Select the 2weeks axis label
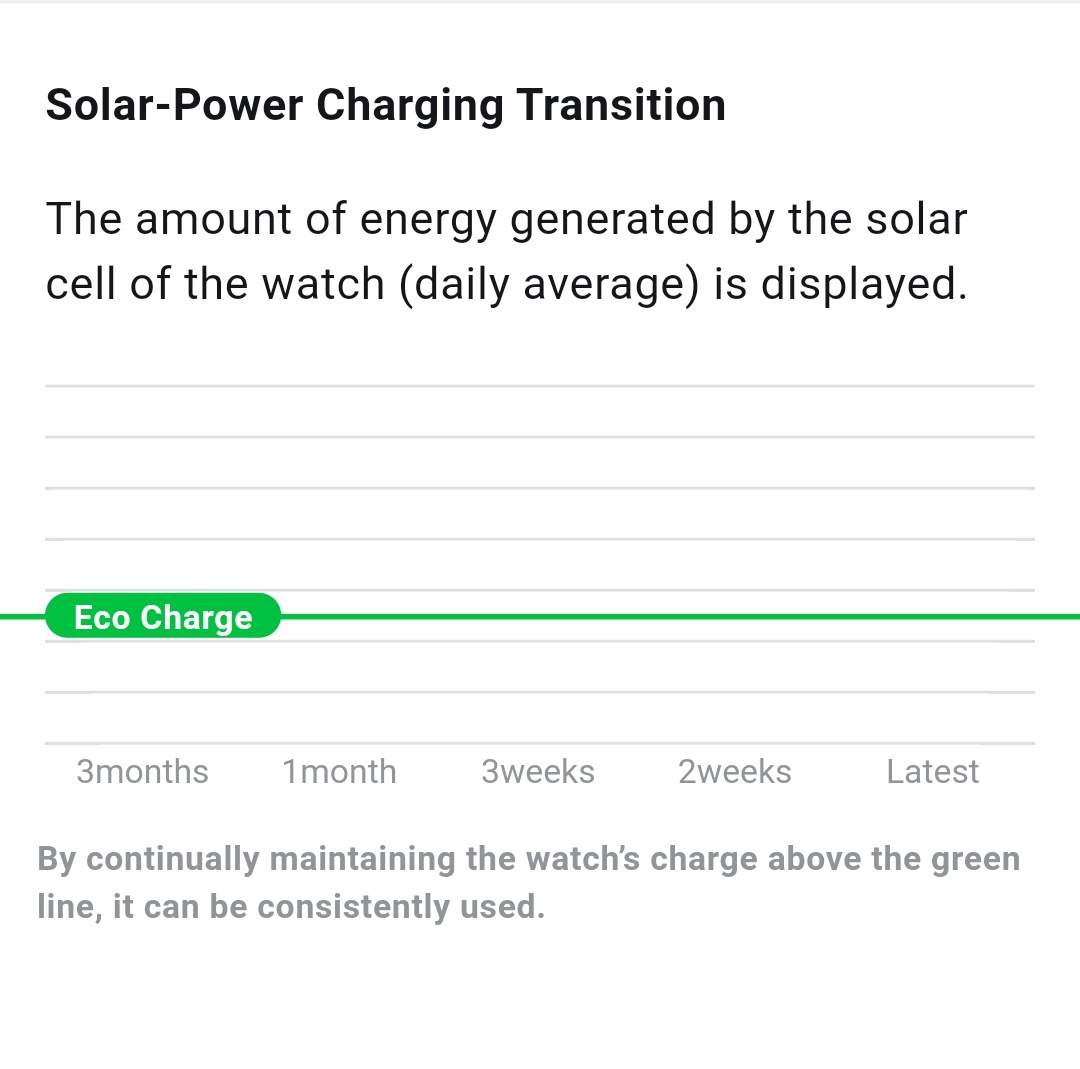The height and width of the screenshot is (1069, 1080). point(735,771)
